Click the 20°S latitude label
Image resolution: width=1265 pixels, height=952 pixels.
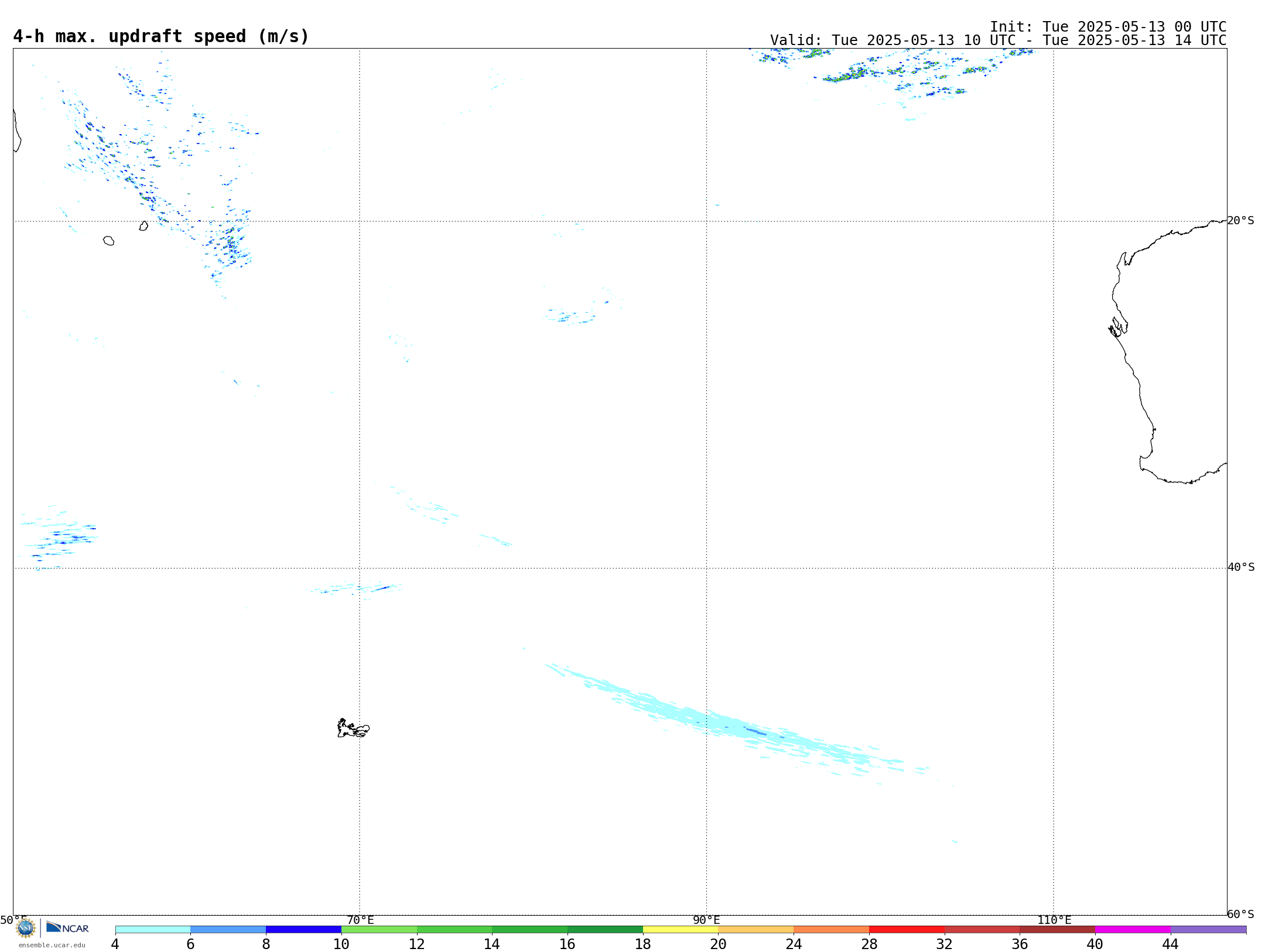1240,221
